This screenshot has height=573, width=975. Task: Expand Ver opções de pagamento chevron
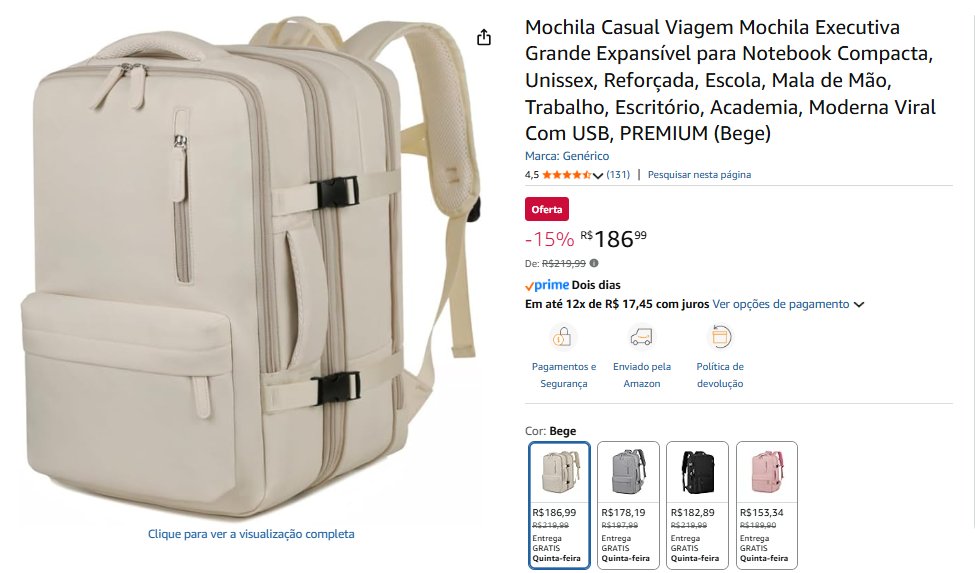pyautogui.click(x=859, y=305)
